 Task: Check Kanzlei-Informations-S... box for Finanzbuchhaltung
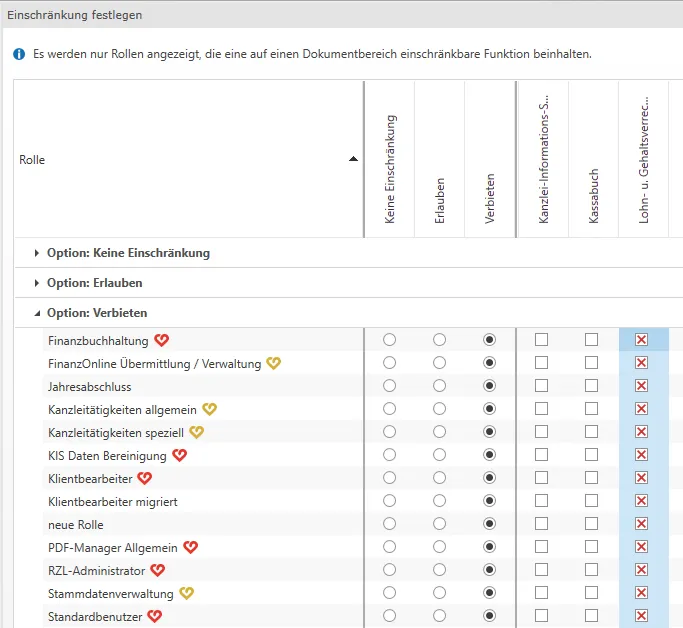pyautogui.click(x=541, y=340)
